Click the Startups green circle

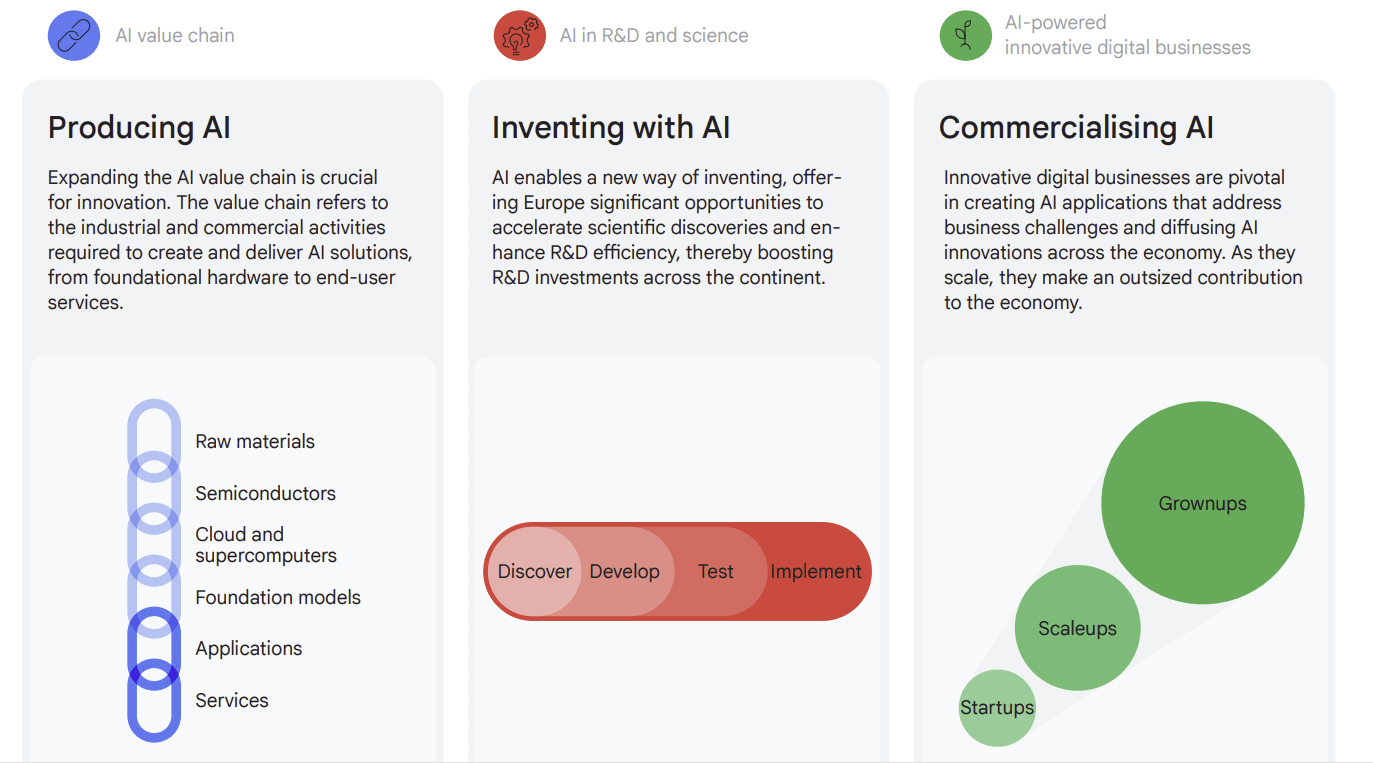pyautogui.click(x=996, y=708)
